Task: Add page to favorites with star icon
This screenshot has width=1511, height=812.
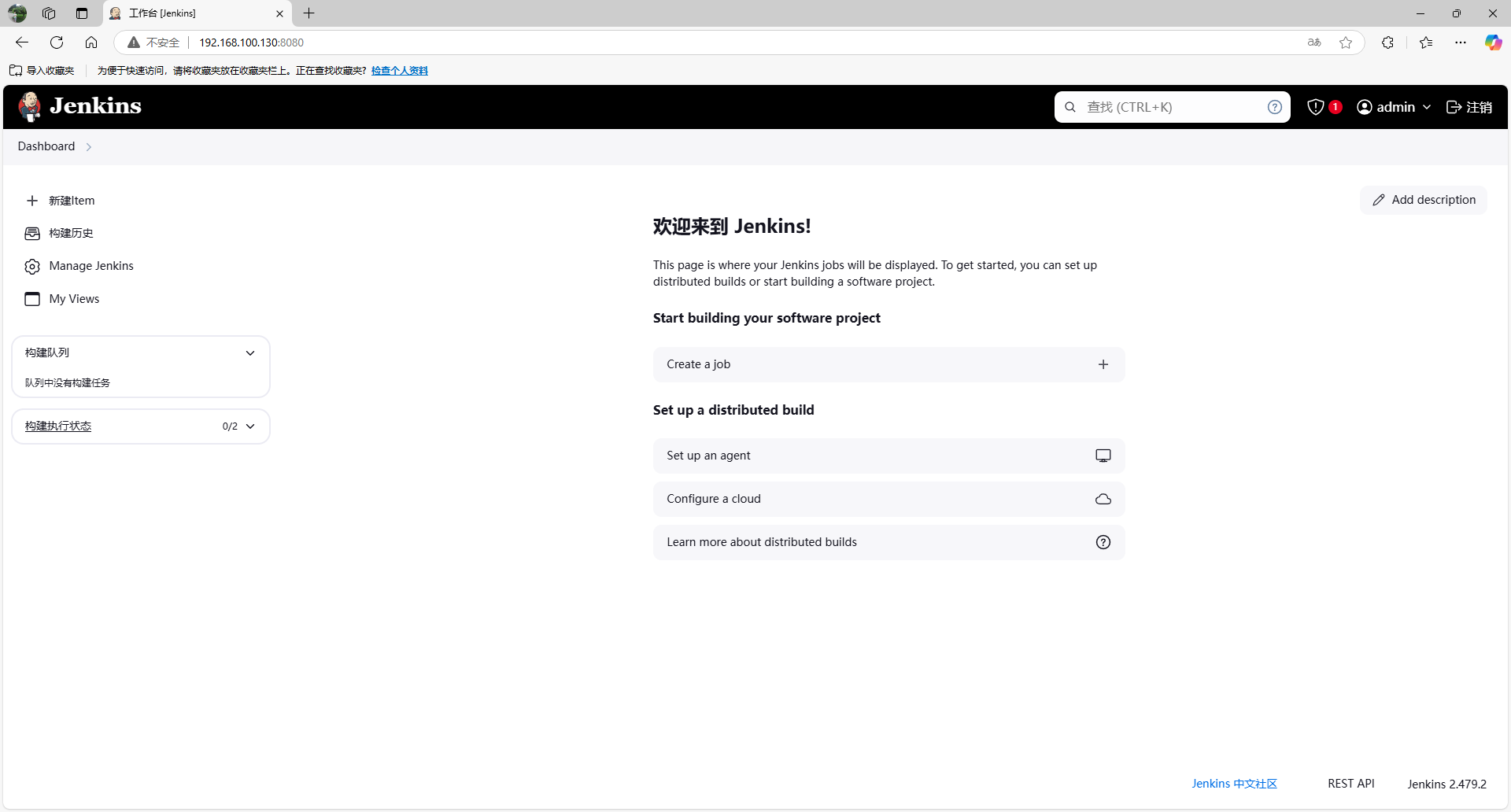Action: [1346, 42]
